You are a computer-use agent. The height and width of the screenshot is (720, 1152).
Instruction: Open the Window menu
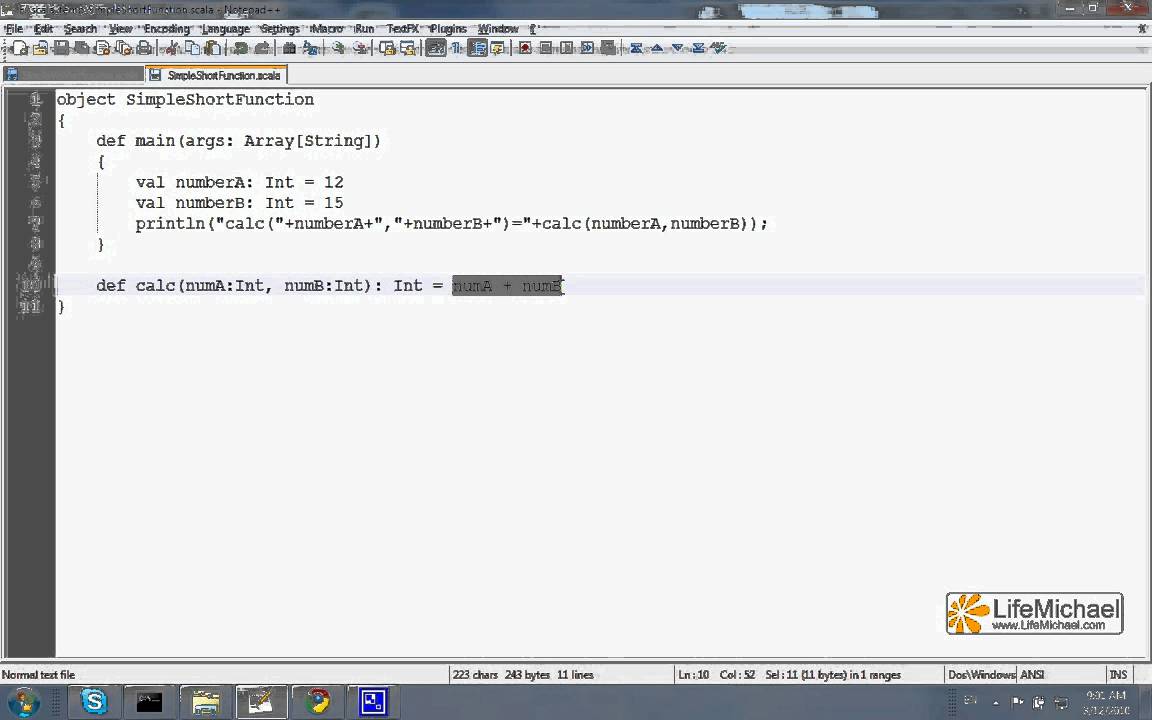498,29
